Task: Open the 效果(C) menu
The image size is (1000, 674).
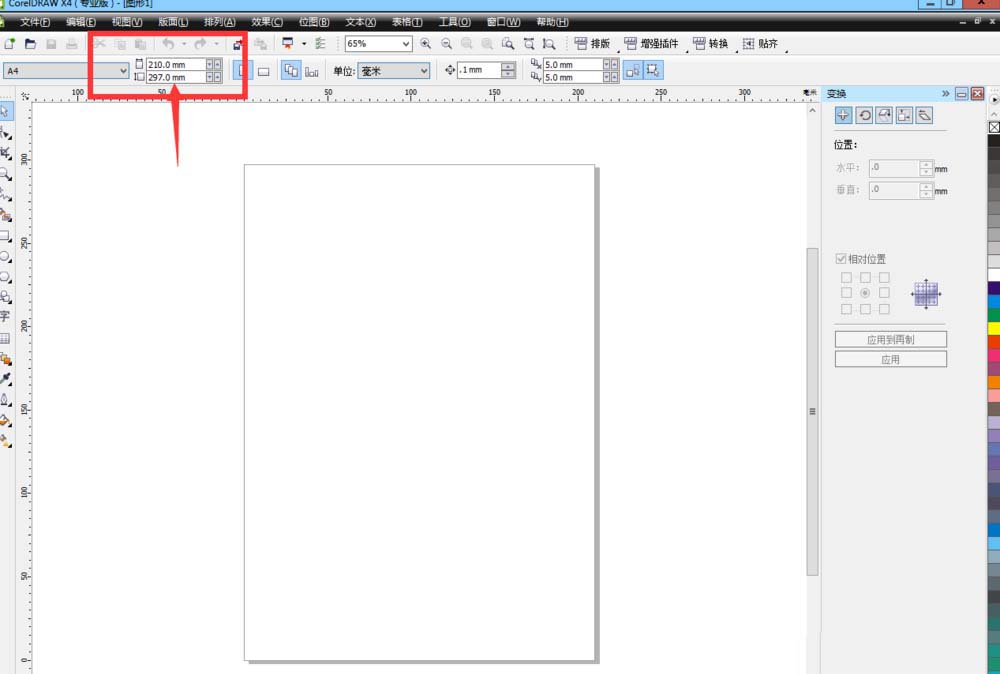Action: click(267, 22)
